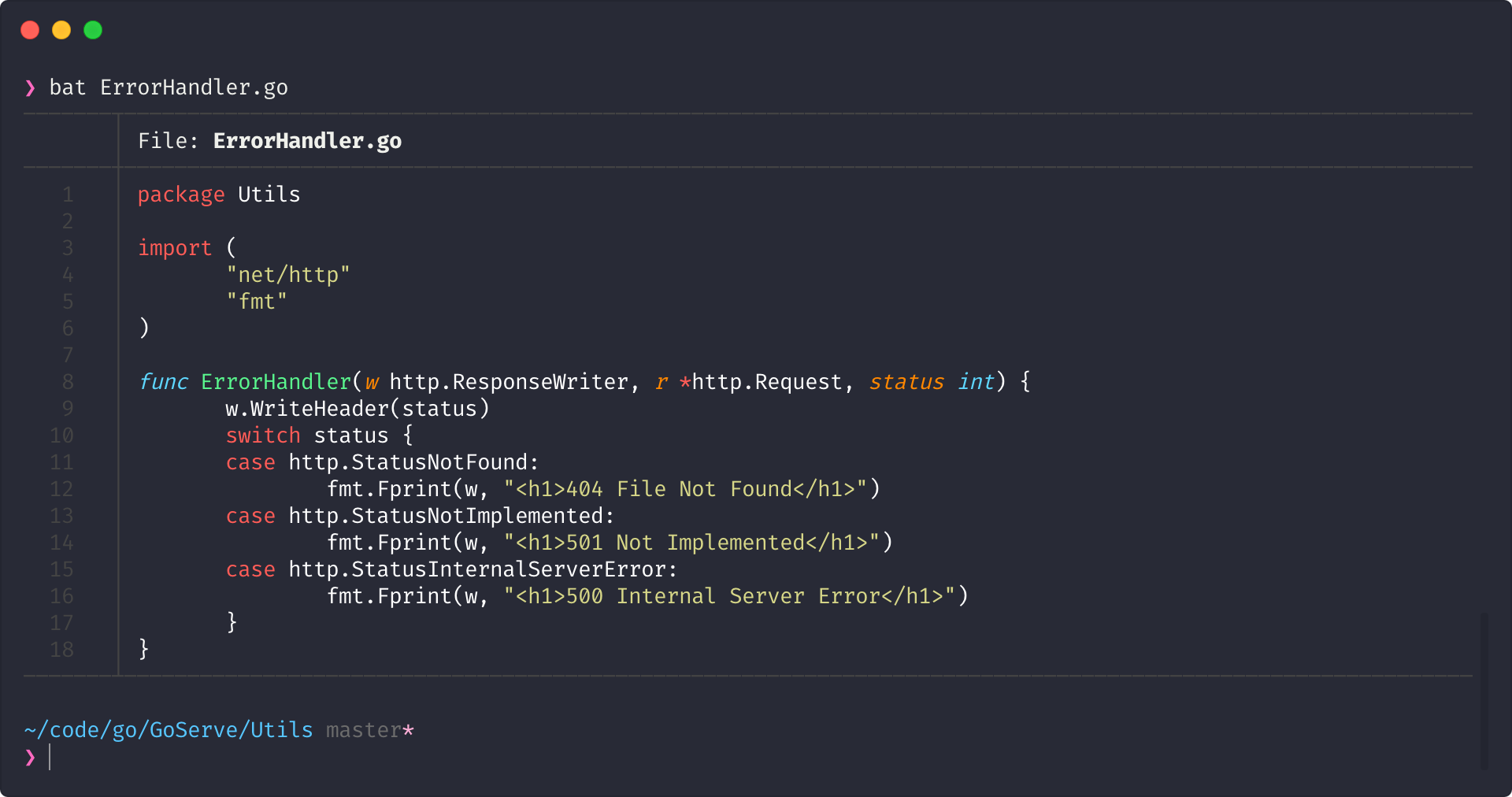1512x797 pixels.
Task: Click the package keyword on line 1
Action: [181, 195]
